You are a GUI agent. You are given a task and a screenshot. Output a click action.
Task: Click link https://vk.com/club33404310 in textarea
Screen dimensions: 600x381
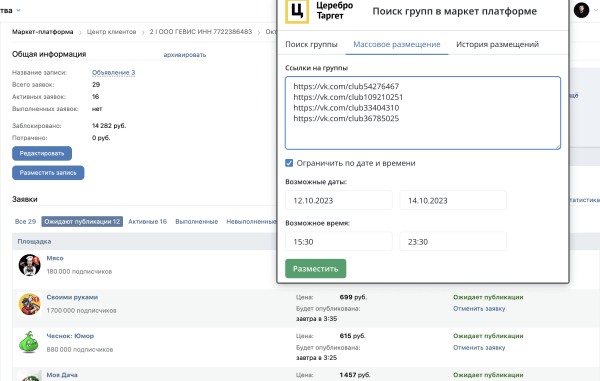tap(346, 108)
